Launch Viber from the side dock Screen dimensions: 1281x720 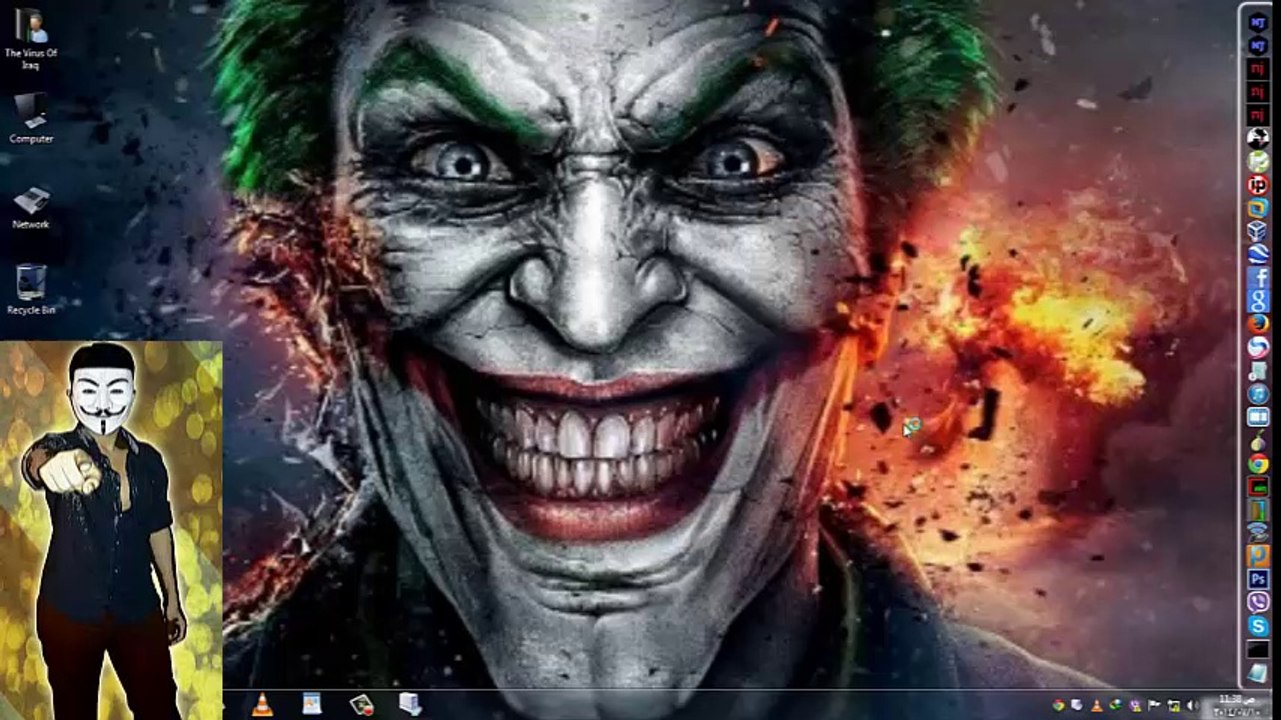pyautogui.click(x=1258, y=602)
